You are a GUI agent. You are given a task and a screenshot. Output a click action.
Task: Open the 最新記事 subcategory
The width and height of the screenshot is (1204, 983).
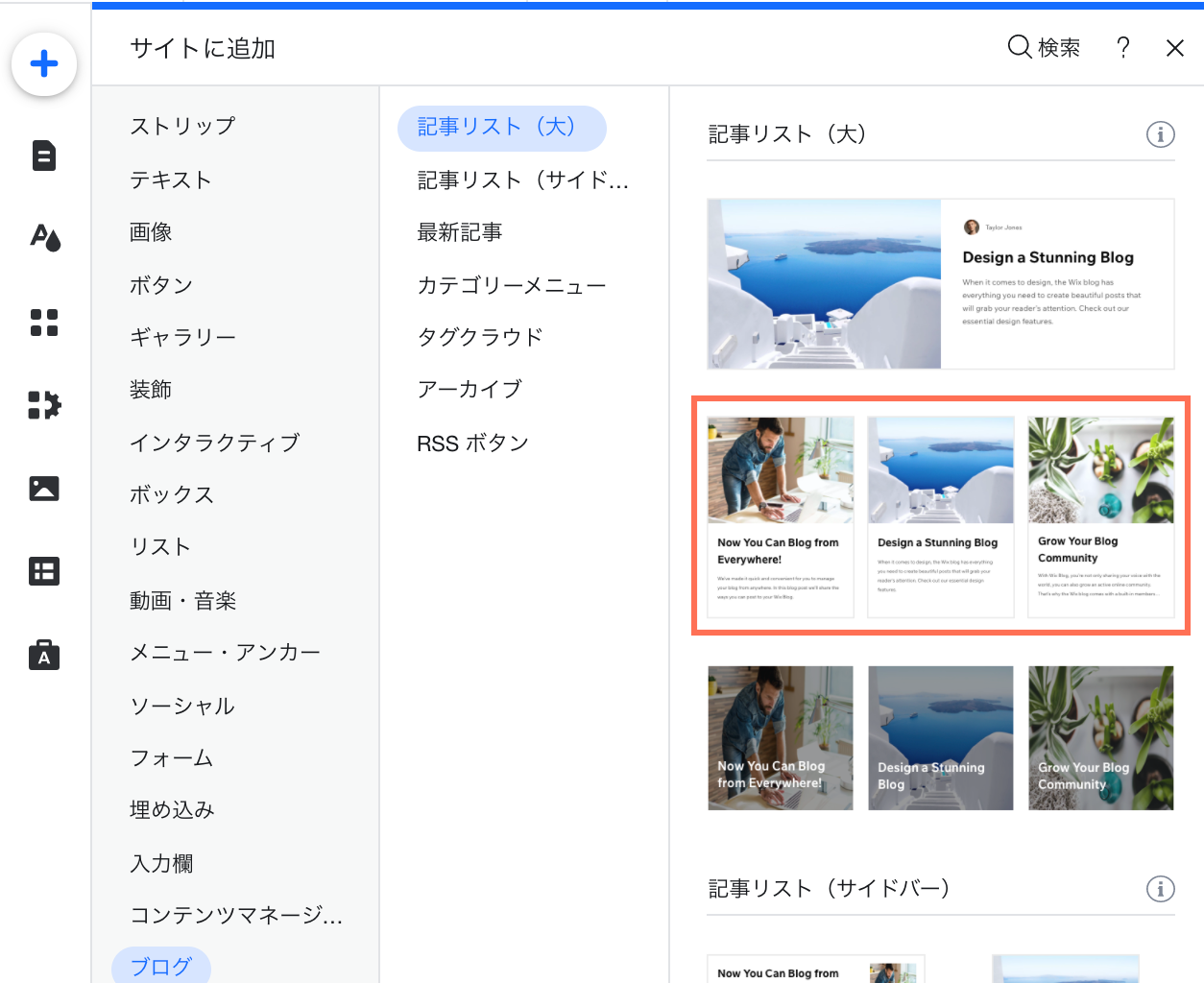(460, 232)
